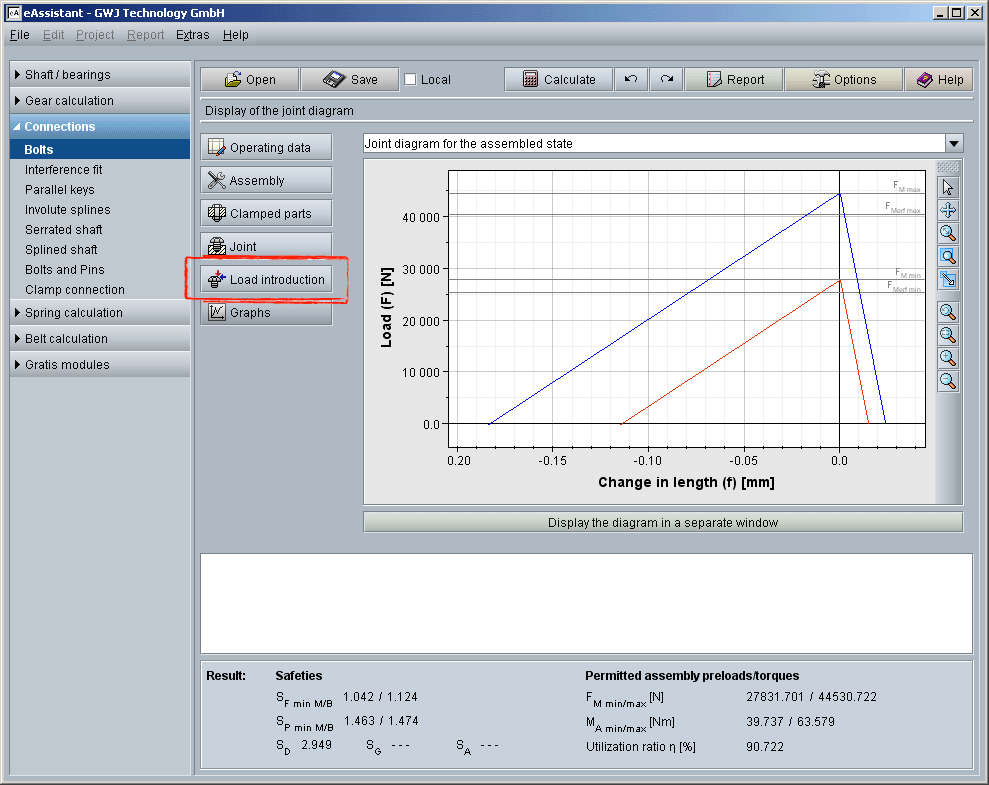The height and width of the screenshot is (785, 989).
Task: Enable the Local checkbox
Action: (x=411, y=80)
